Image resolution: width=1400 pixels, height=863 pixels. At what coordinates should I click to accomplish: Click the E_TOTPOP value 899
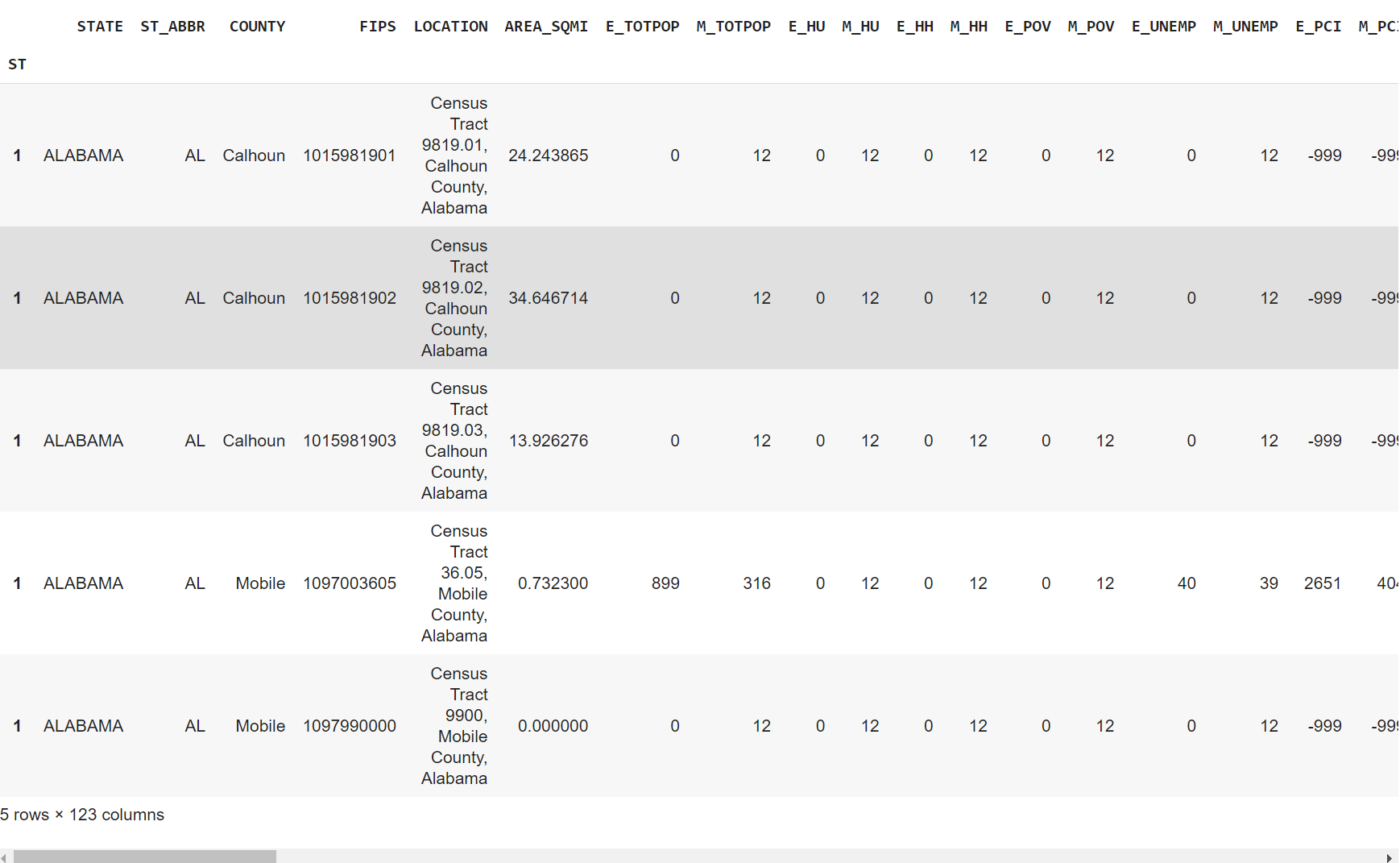pos(665,583)
